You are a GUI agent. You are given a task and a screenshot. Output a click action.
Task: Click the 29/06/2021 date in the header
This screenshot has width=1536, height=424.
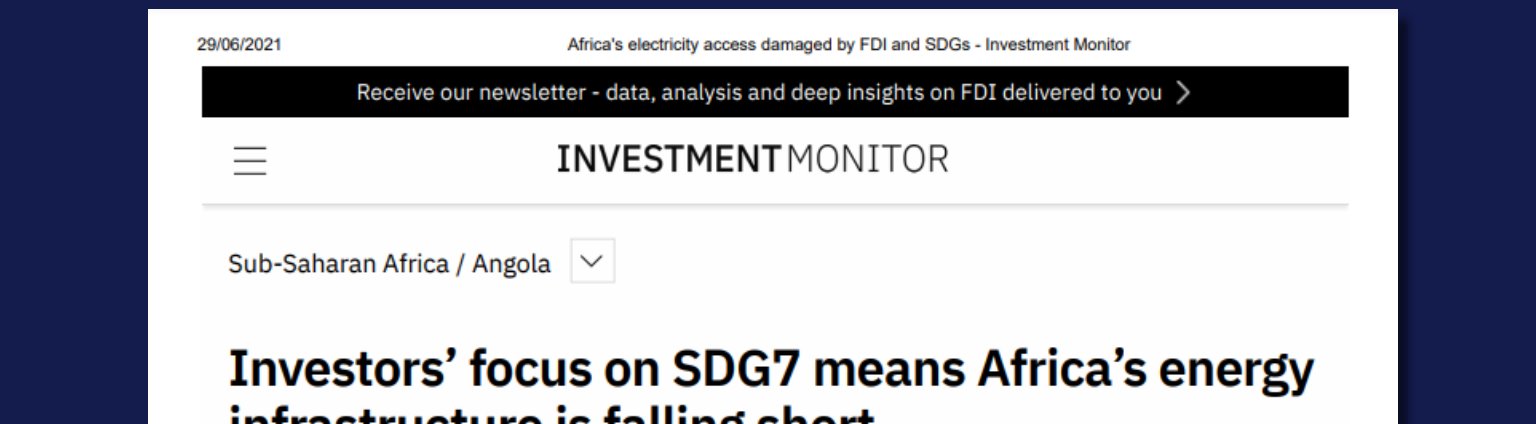[239, 45]
